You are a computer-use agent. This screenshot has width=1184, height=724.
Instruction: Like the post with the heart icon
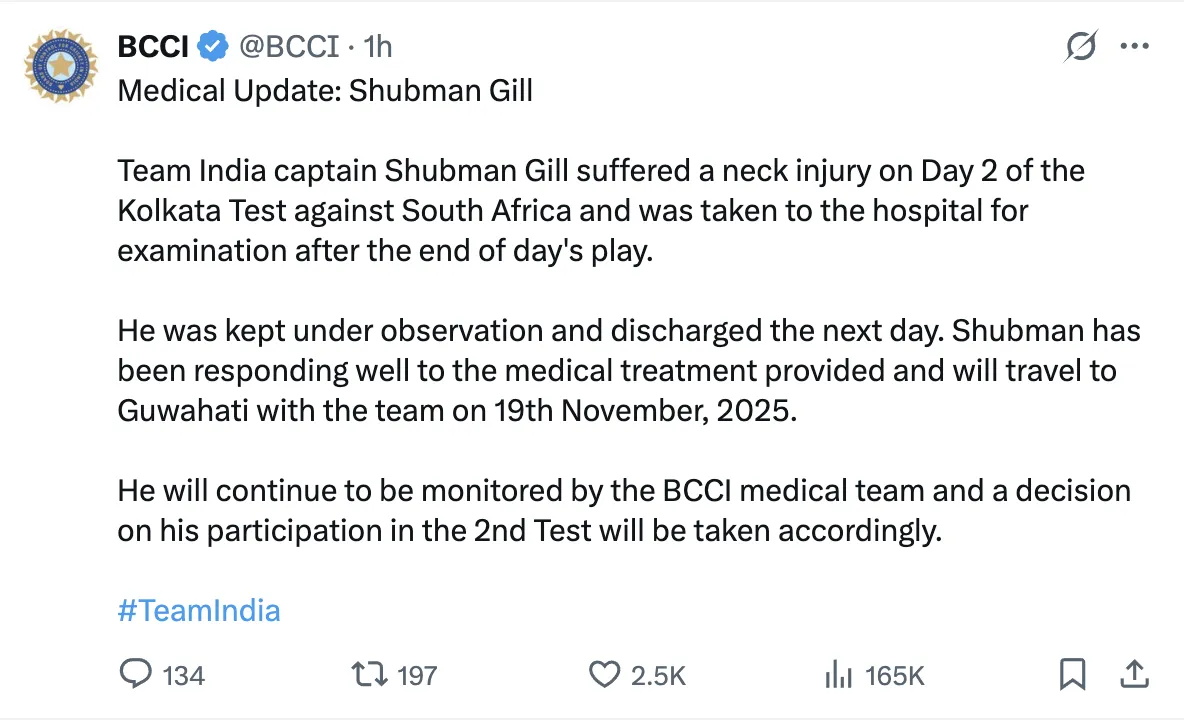pyautogui.click(x=603, y=675)
